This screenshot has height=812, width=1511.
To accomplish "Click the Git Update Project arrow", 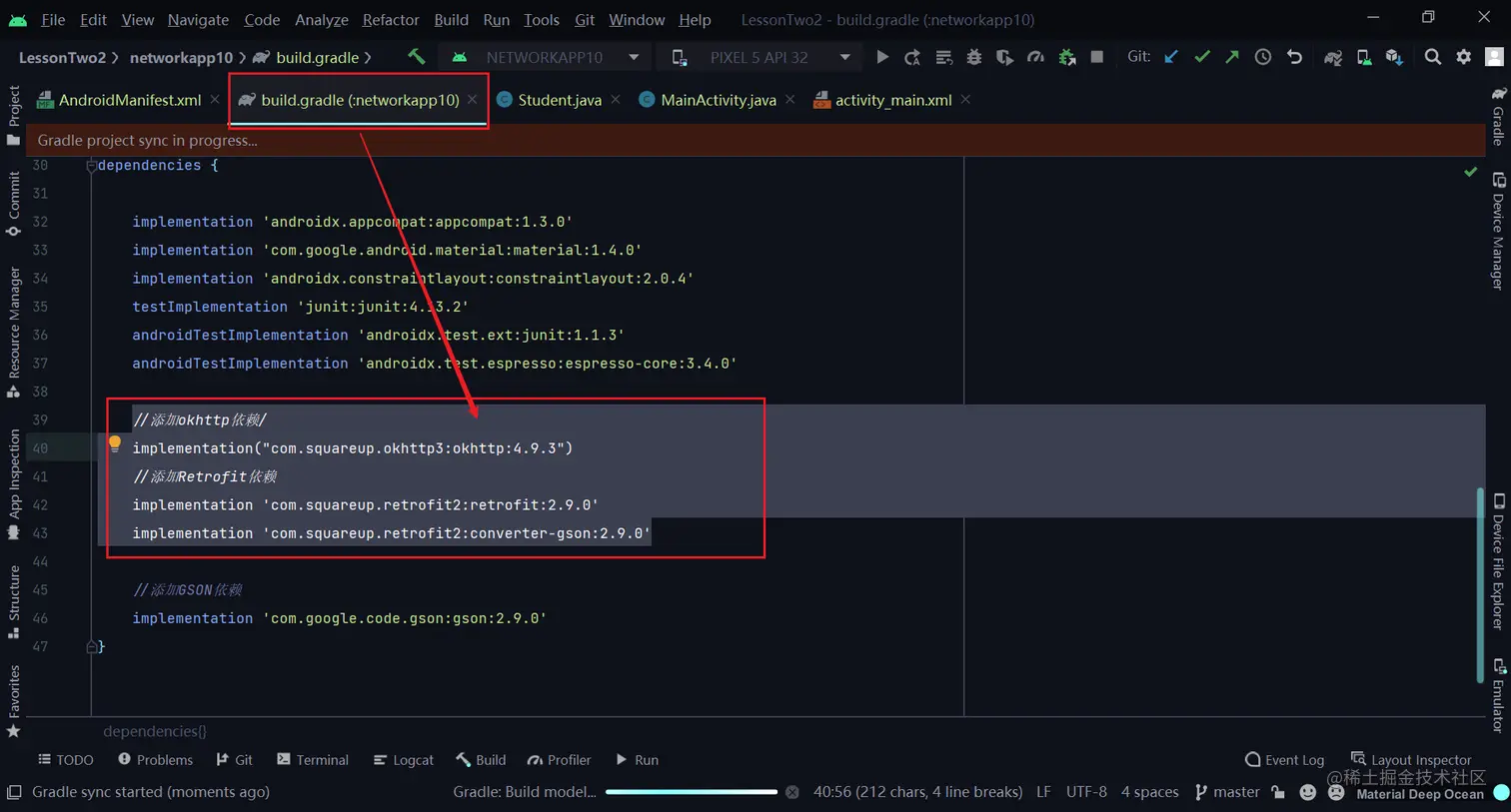I will [x=1171, y=57].
